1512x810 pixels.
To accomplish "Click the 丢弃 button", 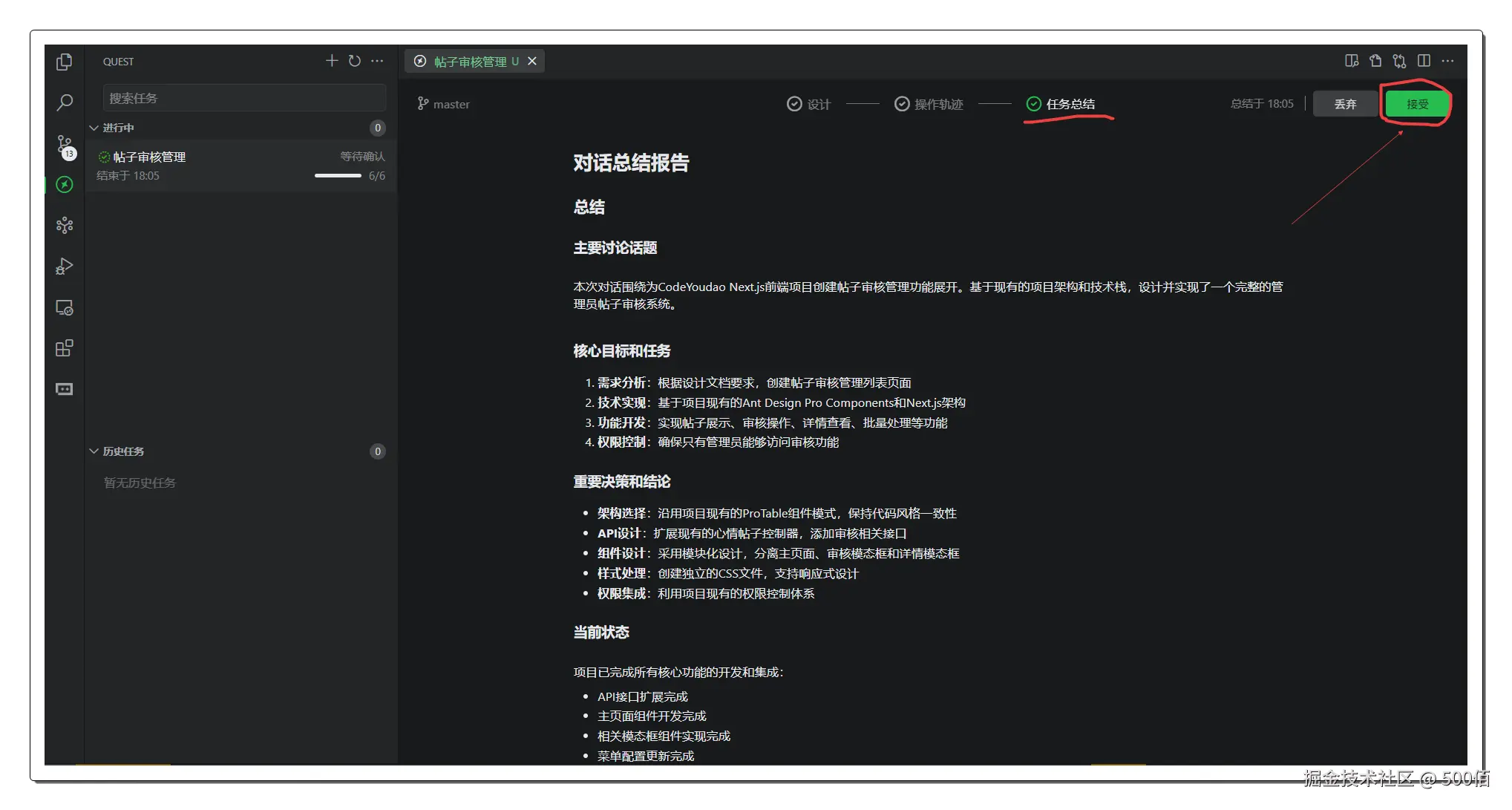I will click(x=1345, y=104).
